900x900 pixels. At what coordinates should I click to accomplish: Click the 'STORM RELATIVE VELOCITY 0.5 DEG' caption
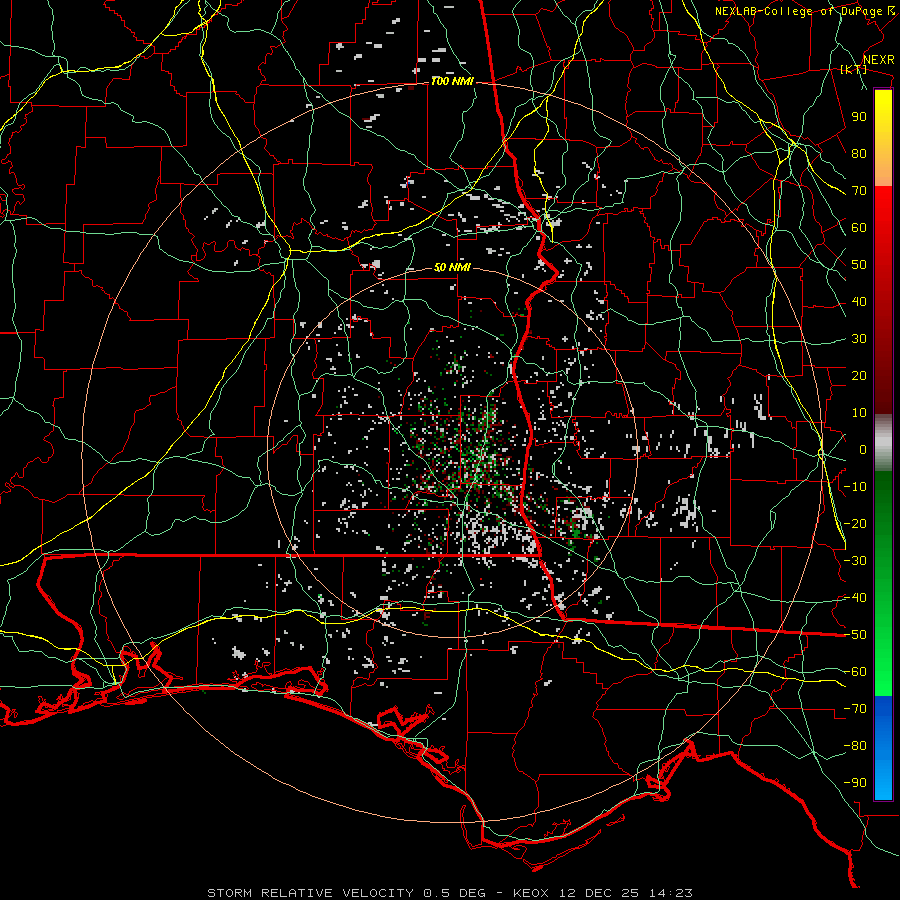pyautogui.click(x=346, y=893)
